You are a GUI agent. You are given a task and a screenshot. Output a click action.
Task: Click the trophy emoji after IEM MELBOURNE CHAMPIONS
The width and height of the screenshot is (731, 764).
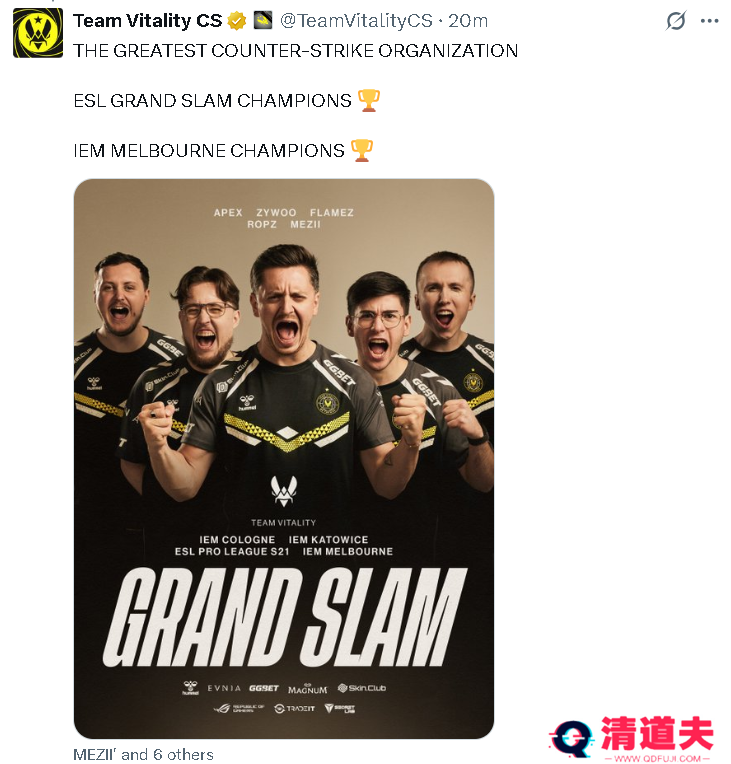362,150
